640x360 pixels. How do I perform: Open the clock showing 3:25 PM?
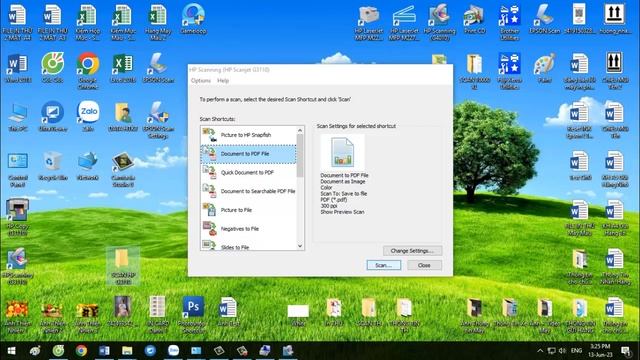click(600, 351)
